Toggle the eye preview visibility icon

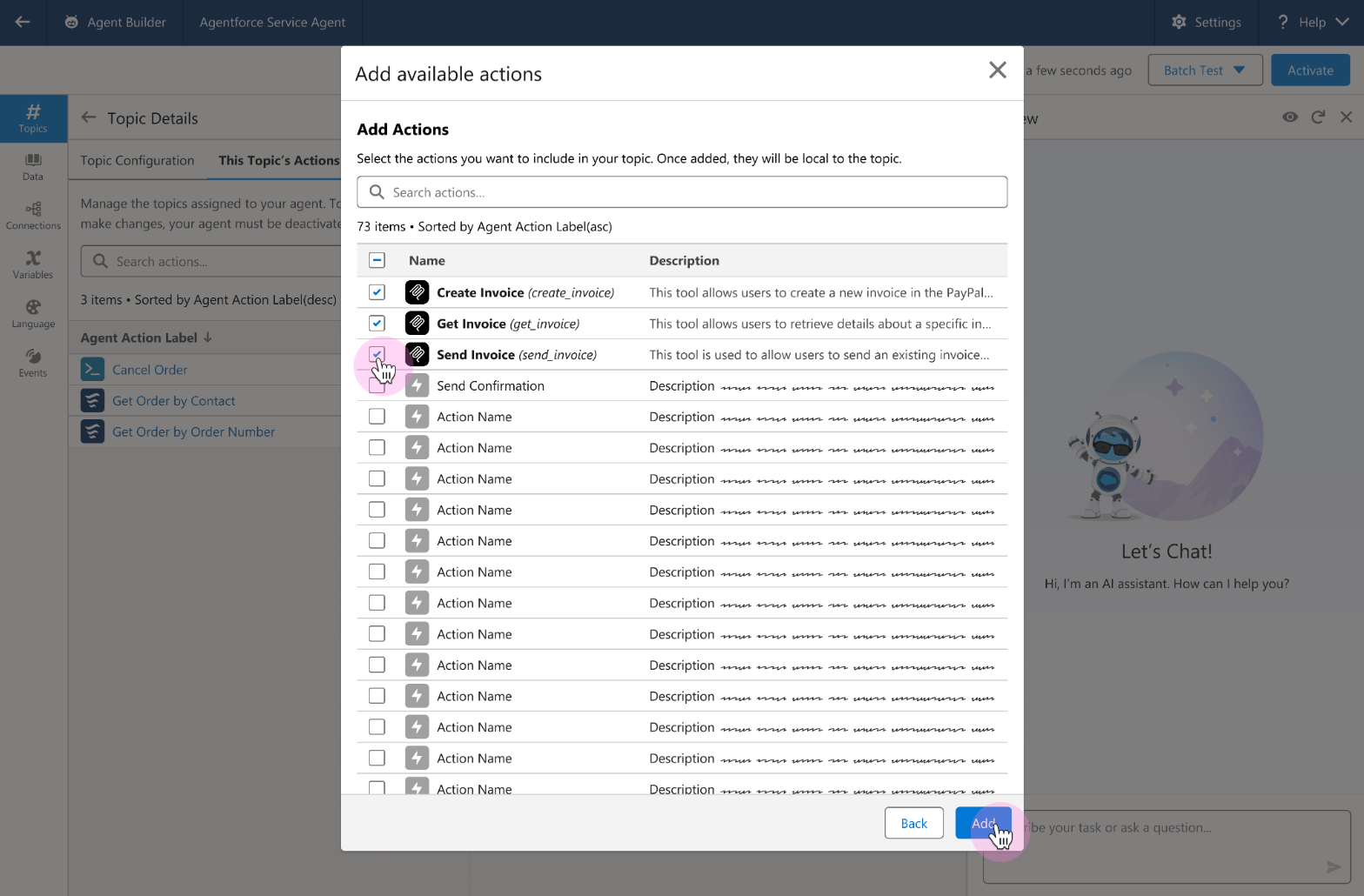1290,117
